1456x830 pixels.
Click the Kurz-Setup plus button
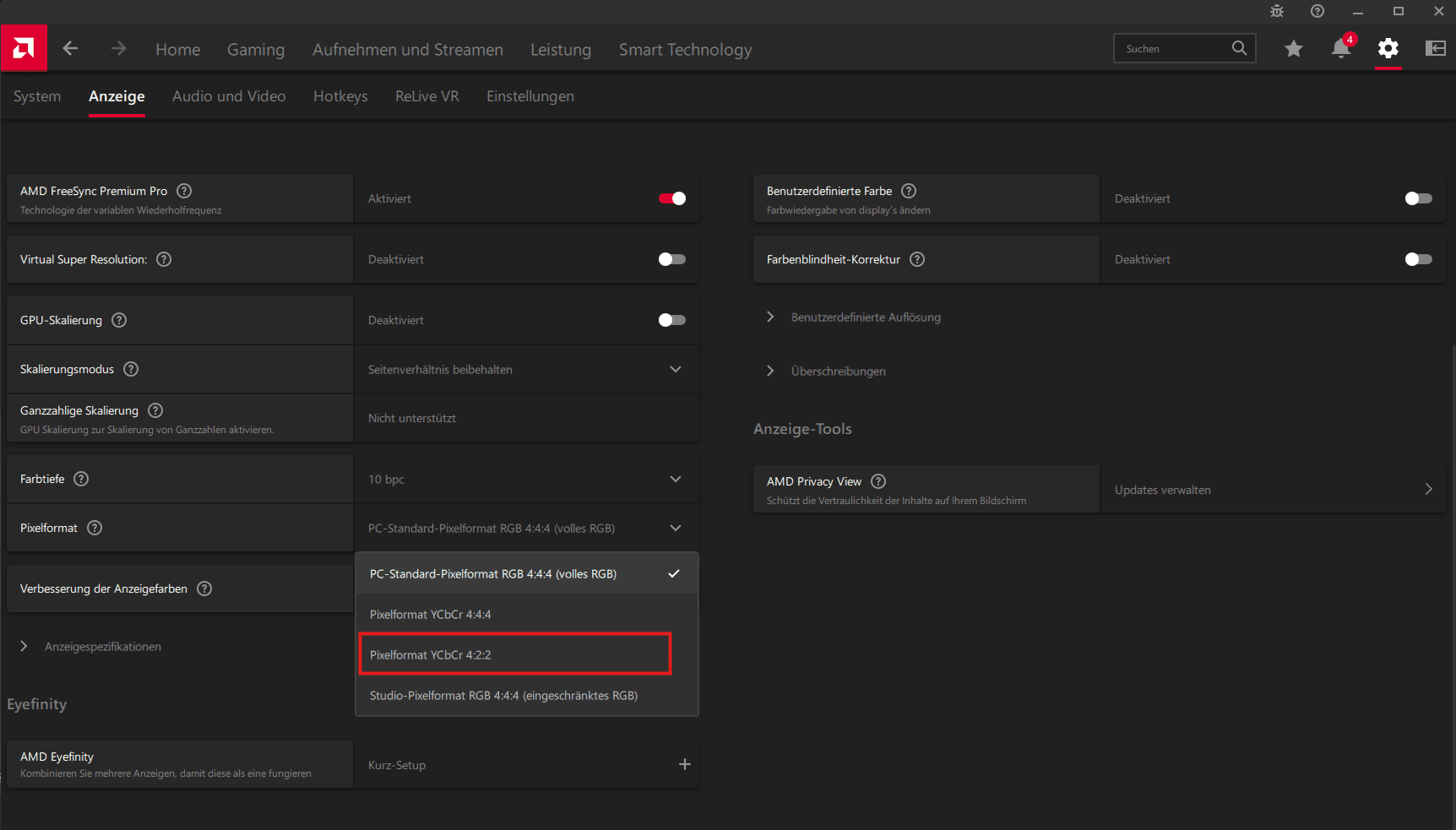point(684,764)
